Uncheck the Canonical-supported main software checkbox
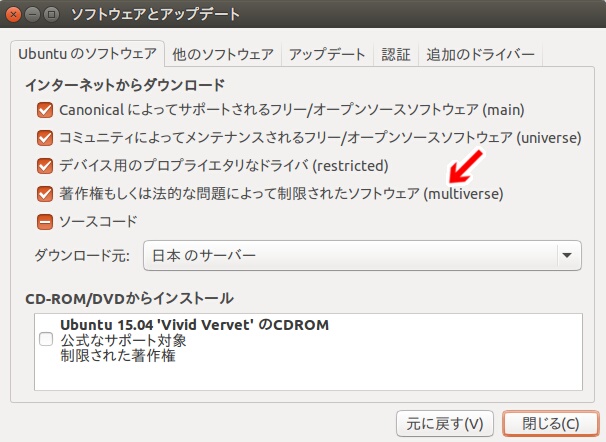 pyautogui.click(x=45, y=110)
